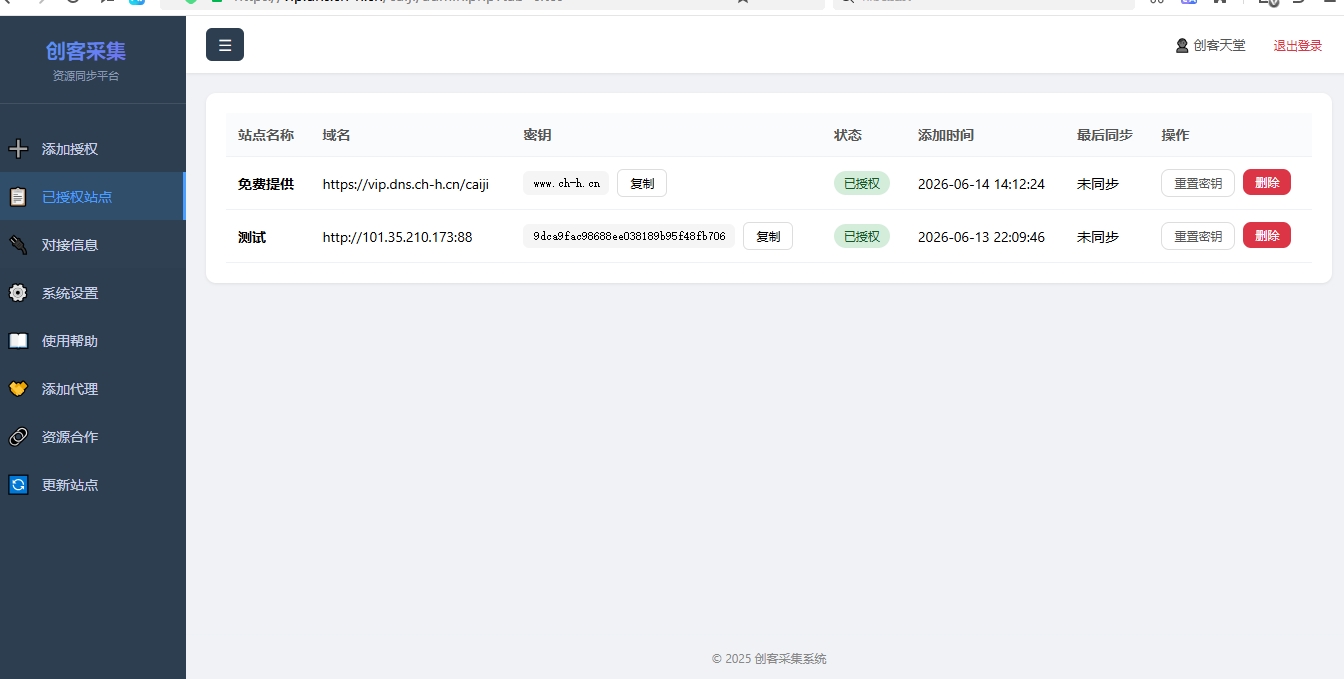Click the 创客天堂 username
The width and height of the screenshot is (1344, 679).
[1220, 45]
